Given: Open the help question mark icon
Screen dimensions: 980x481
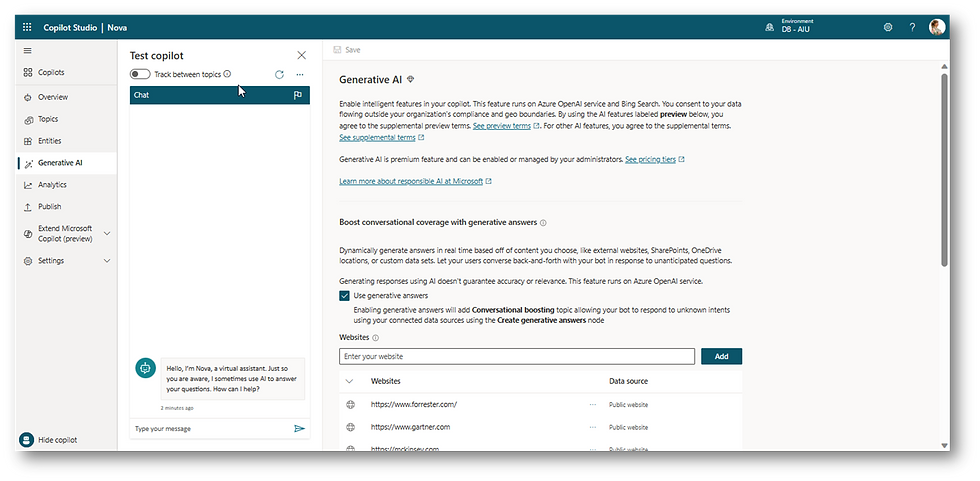Looking at the screenshot, I should coord(912,27).
